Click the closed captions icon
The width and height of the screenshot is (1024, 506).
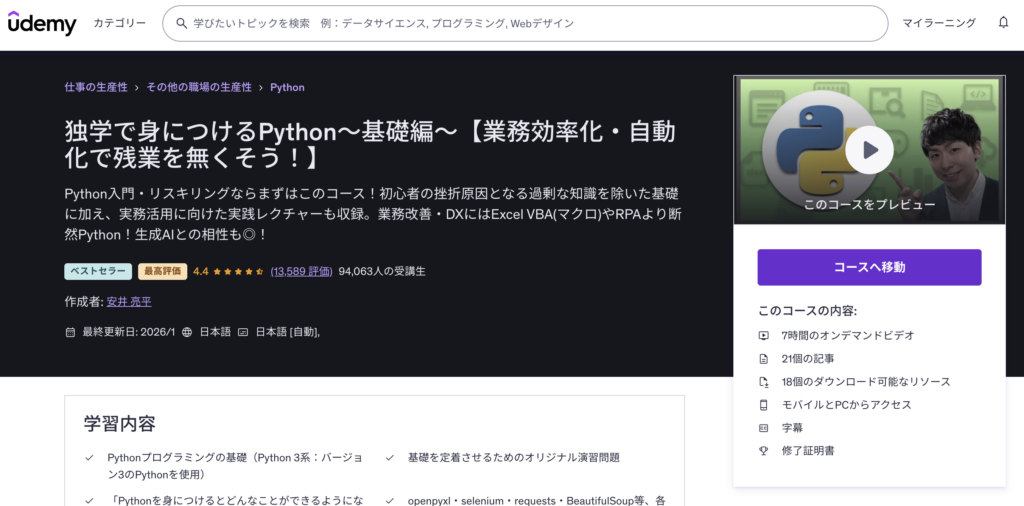(243, 332)
